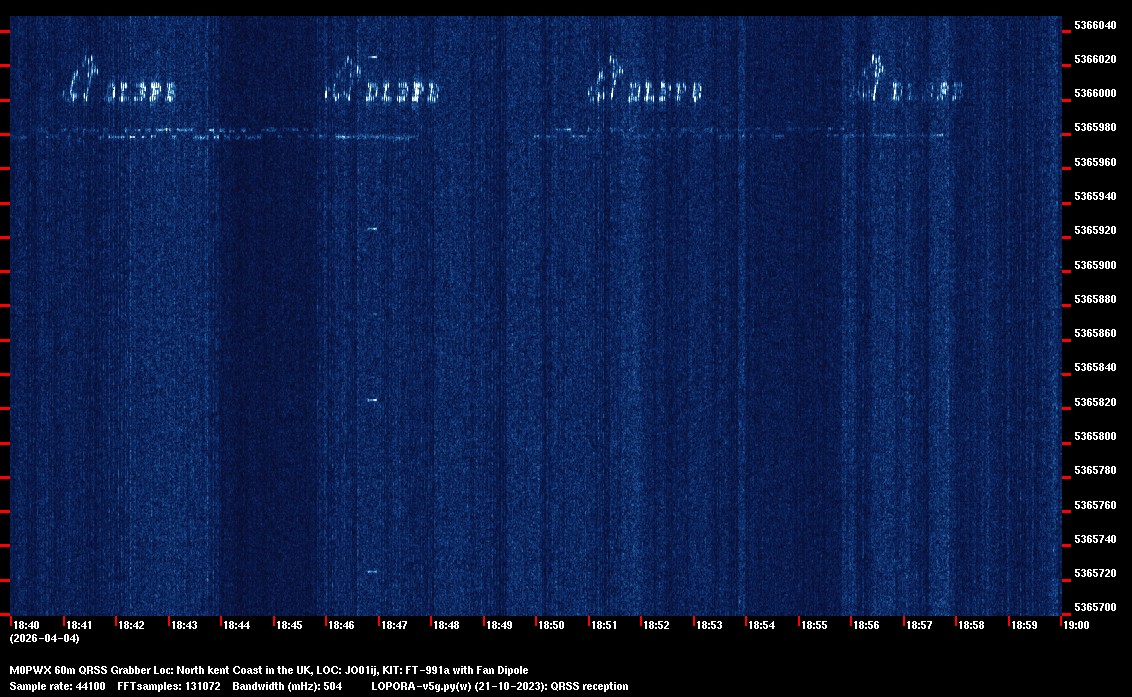Click the 18:41 time axis label
This screenshot has height=697, width=1132.
79,625
